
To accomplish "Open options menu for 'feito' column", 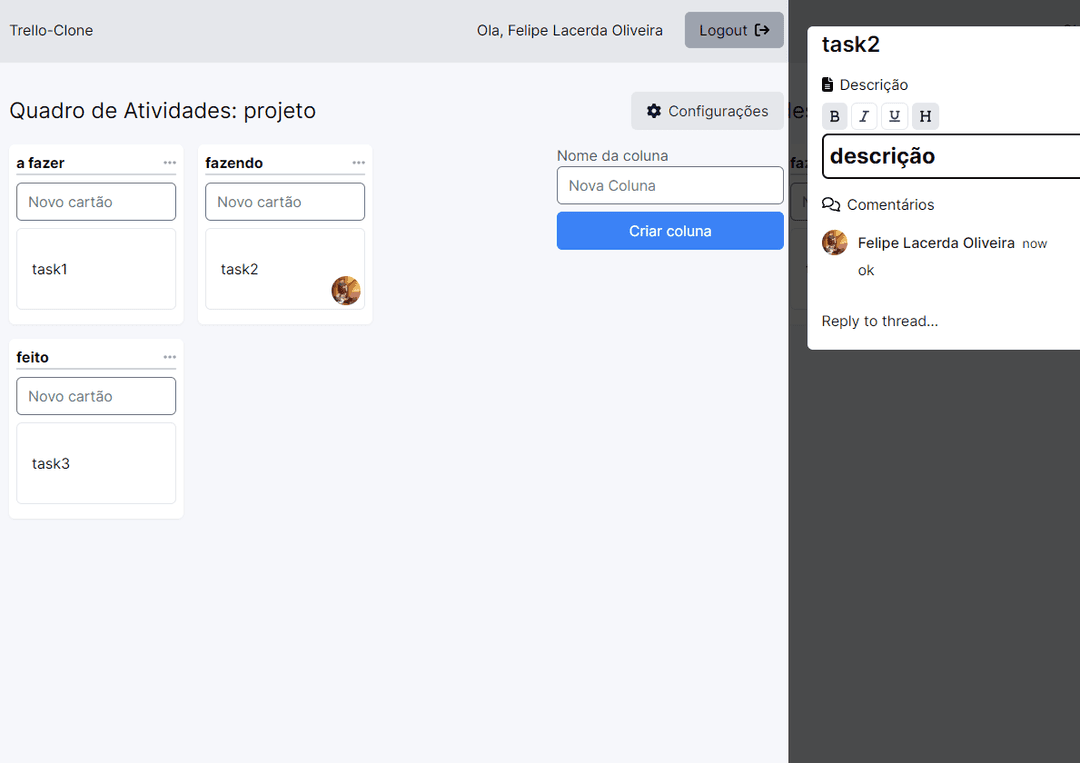I will pyautogui.click(x=170, y=357).
